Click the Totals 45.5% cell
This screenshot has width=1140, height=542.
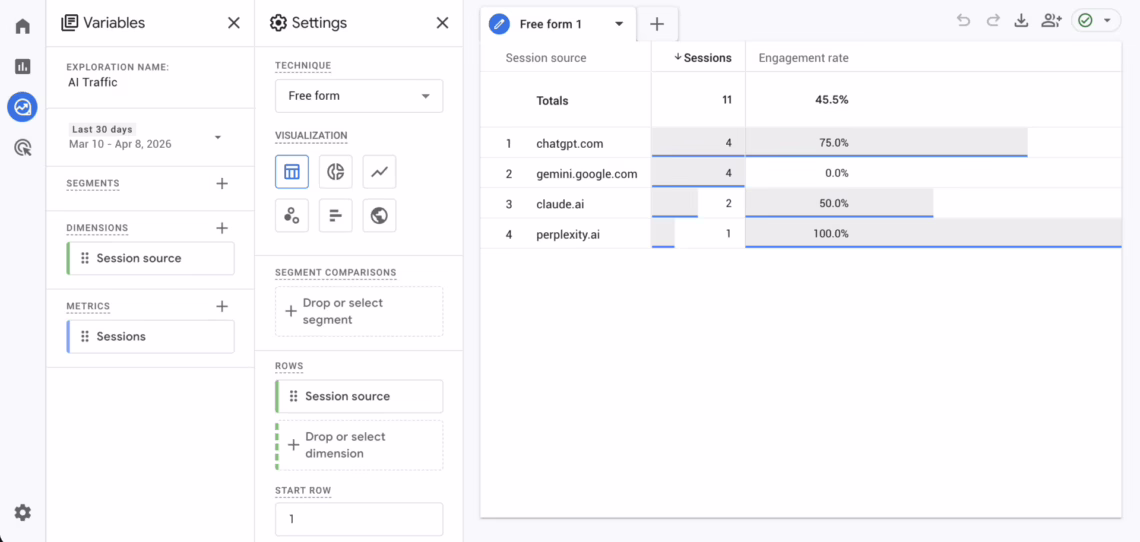pyautogui.click(x=832, y=100)
